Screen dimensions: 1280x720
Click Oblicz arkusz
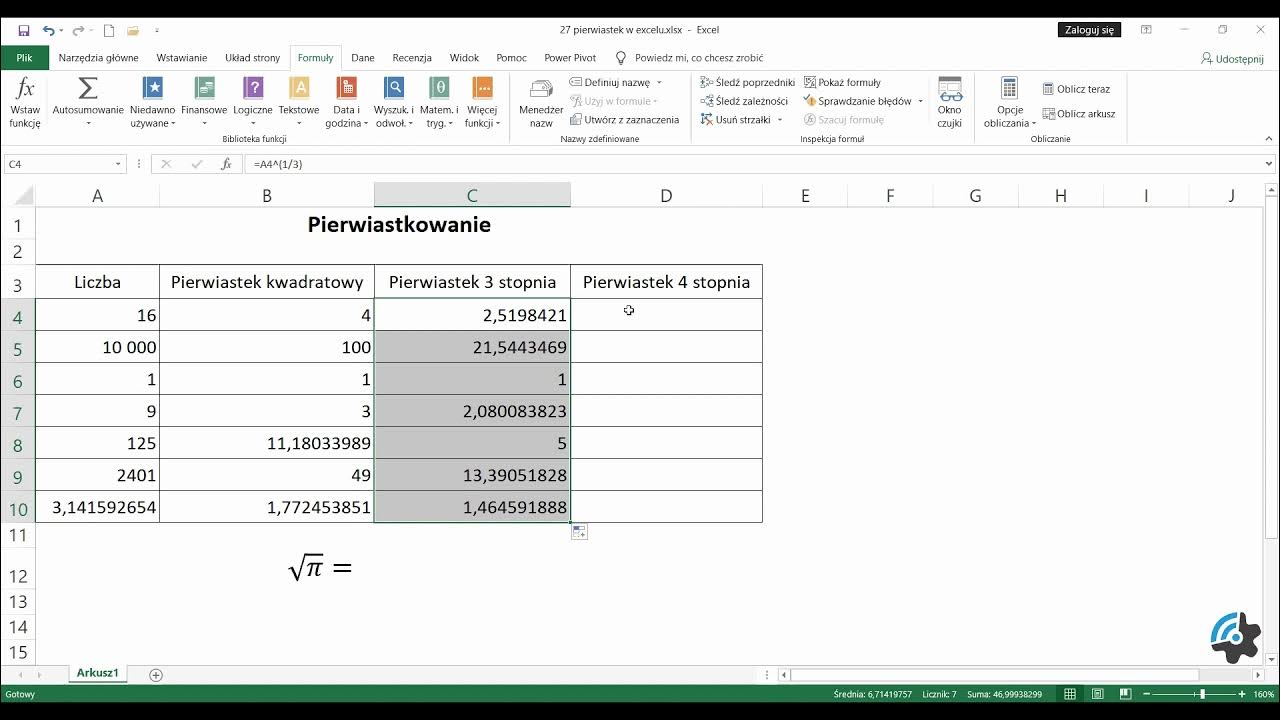coord(1079,114)
